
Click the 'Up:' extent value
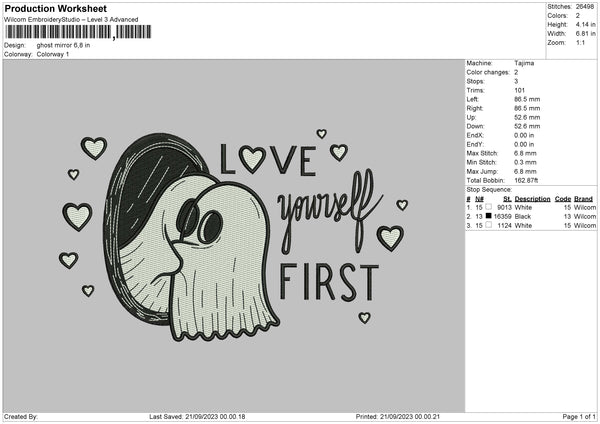[527, 117]
